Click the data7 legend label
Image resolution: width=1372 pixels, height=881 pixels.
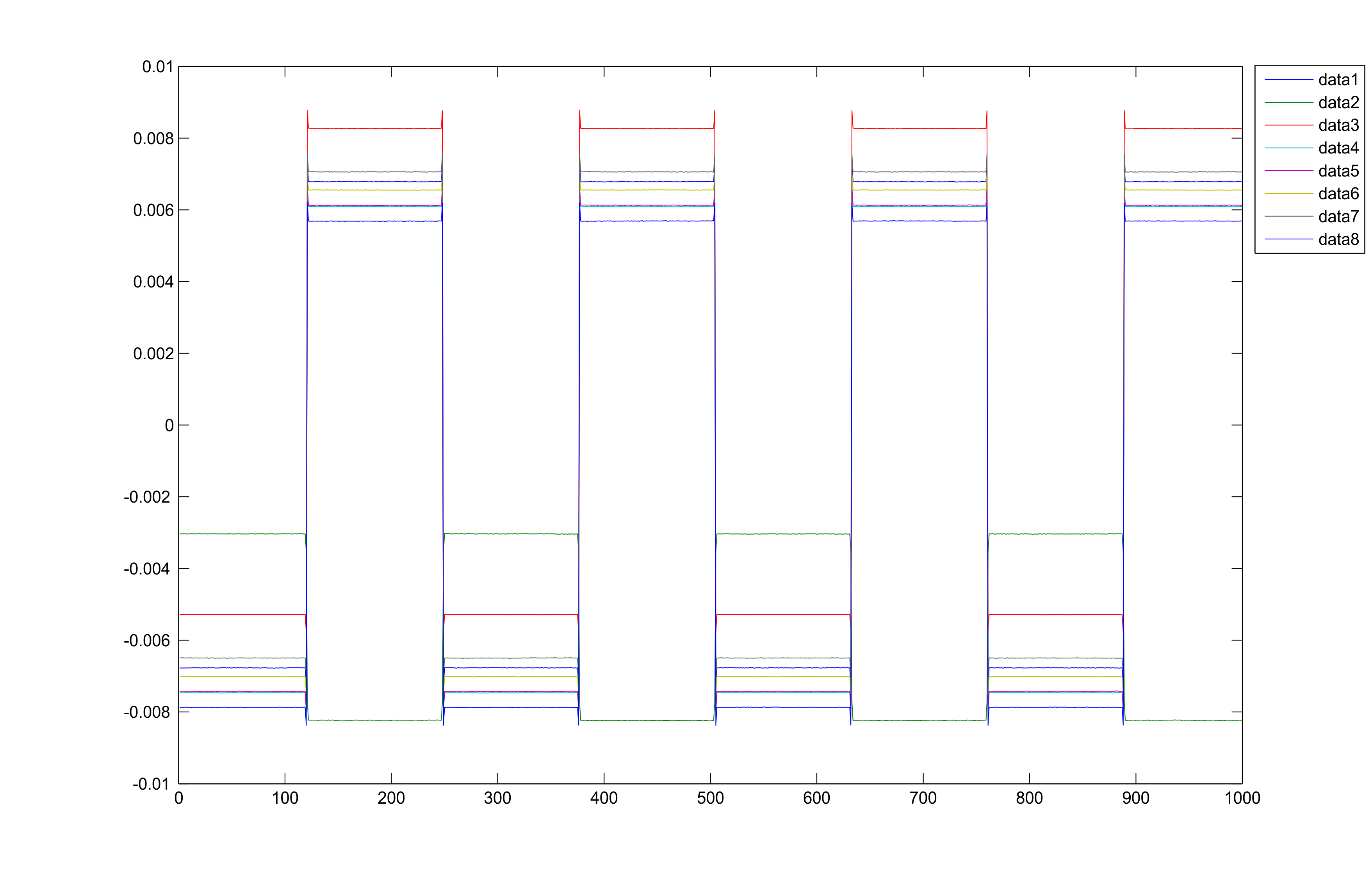point(1338,217)
